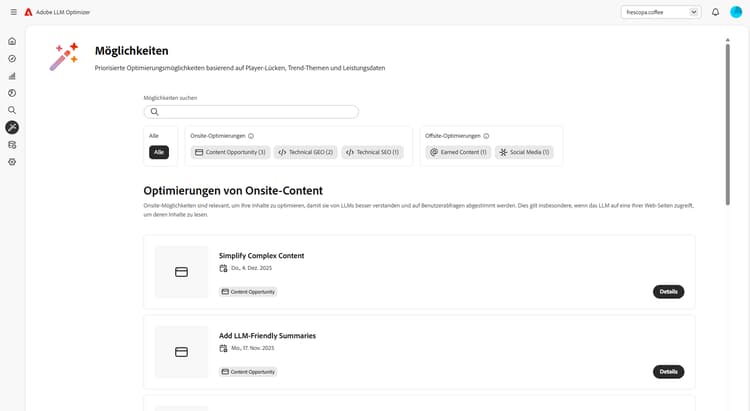Click the Adobe logo icon
Viewport: 750px width, 411px height.
tap(28, 12)
